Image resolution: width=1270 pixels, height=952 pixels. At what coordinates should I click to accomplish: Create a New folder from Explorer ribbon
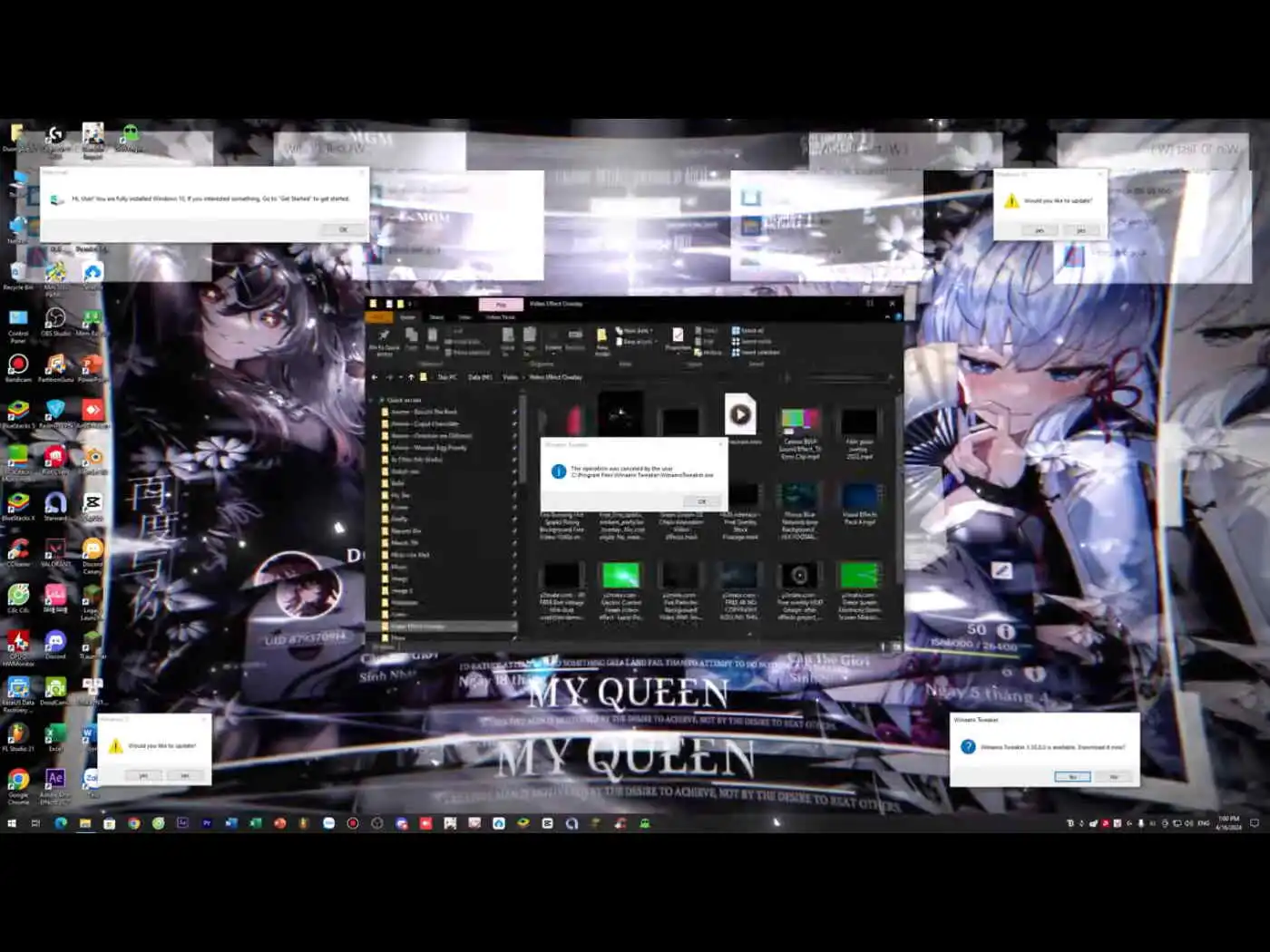(602, 342)
